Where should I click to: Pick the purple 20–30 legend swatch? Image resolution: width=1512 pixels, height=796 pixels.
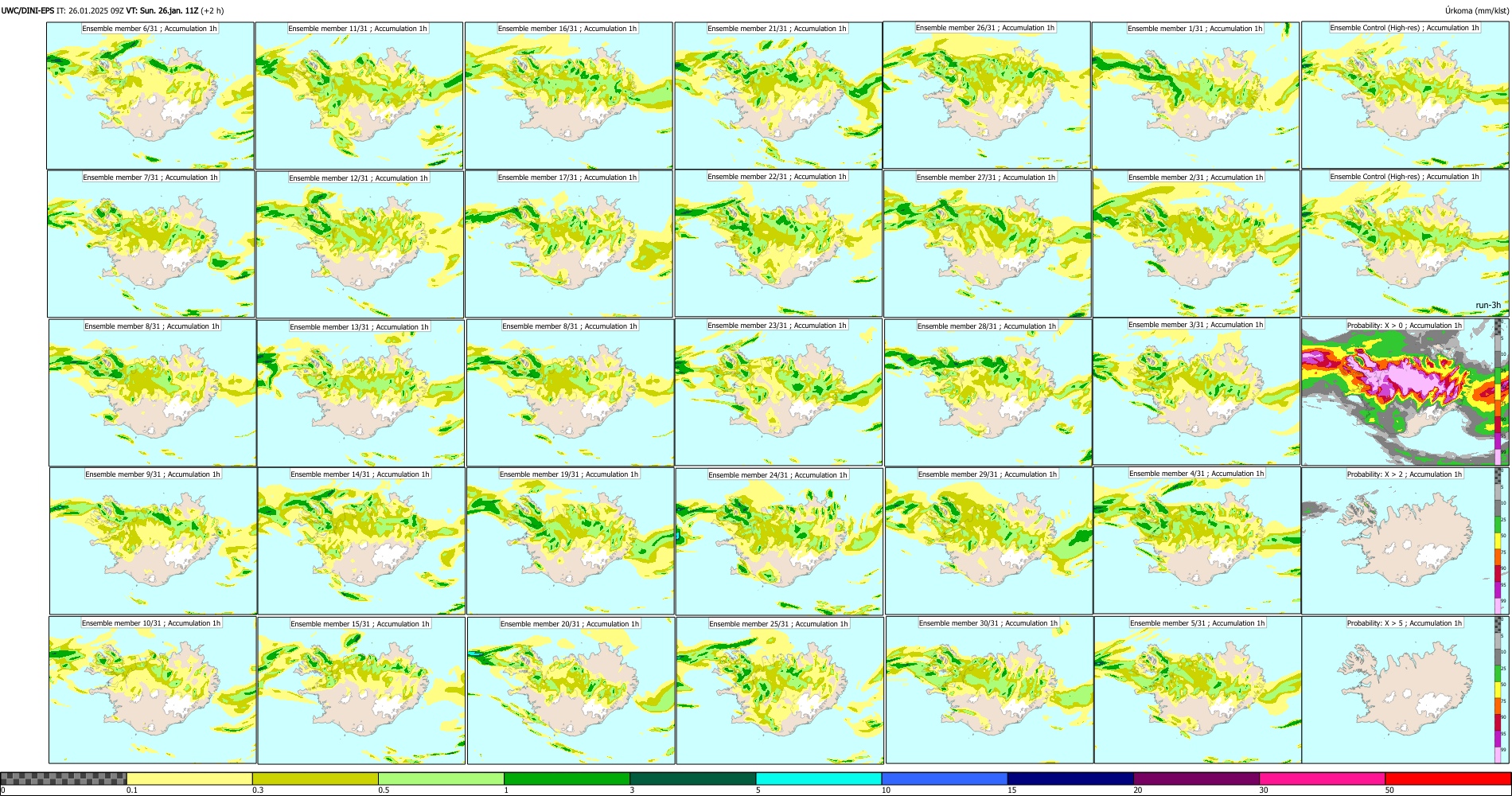pyautogui.click(x=1196, y=778)
